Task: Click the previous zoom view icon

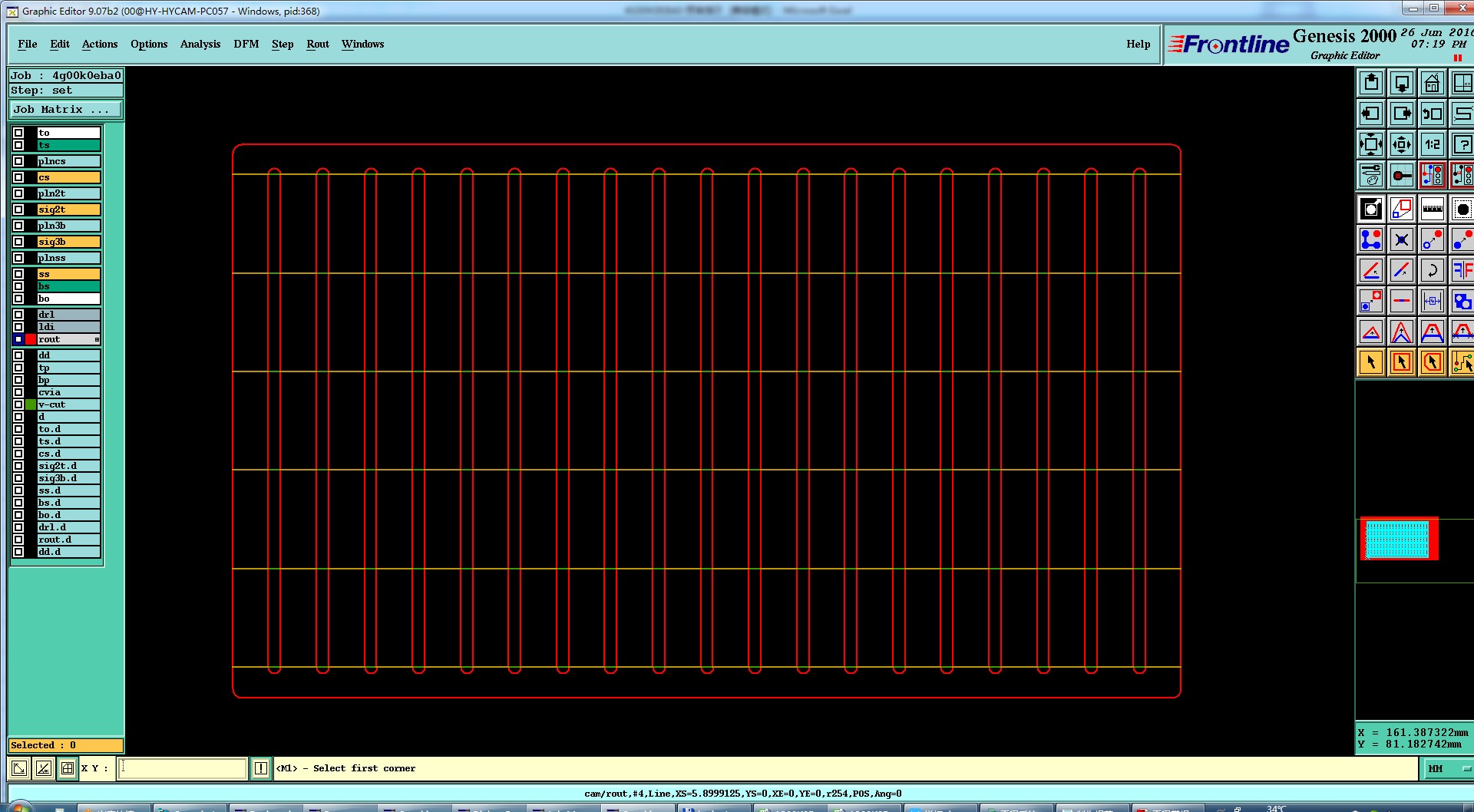Action: pyautogui.click(x=1433, y=114)
